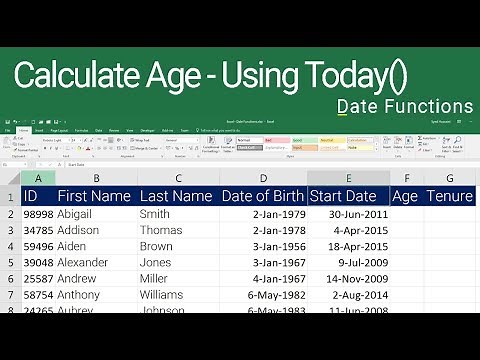
Task: Copy the selected cells
Action: [x=19, y=144]
